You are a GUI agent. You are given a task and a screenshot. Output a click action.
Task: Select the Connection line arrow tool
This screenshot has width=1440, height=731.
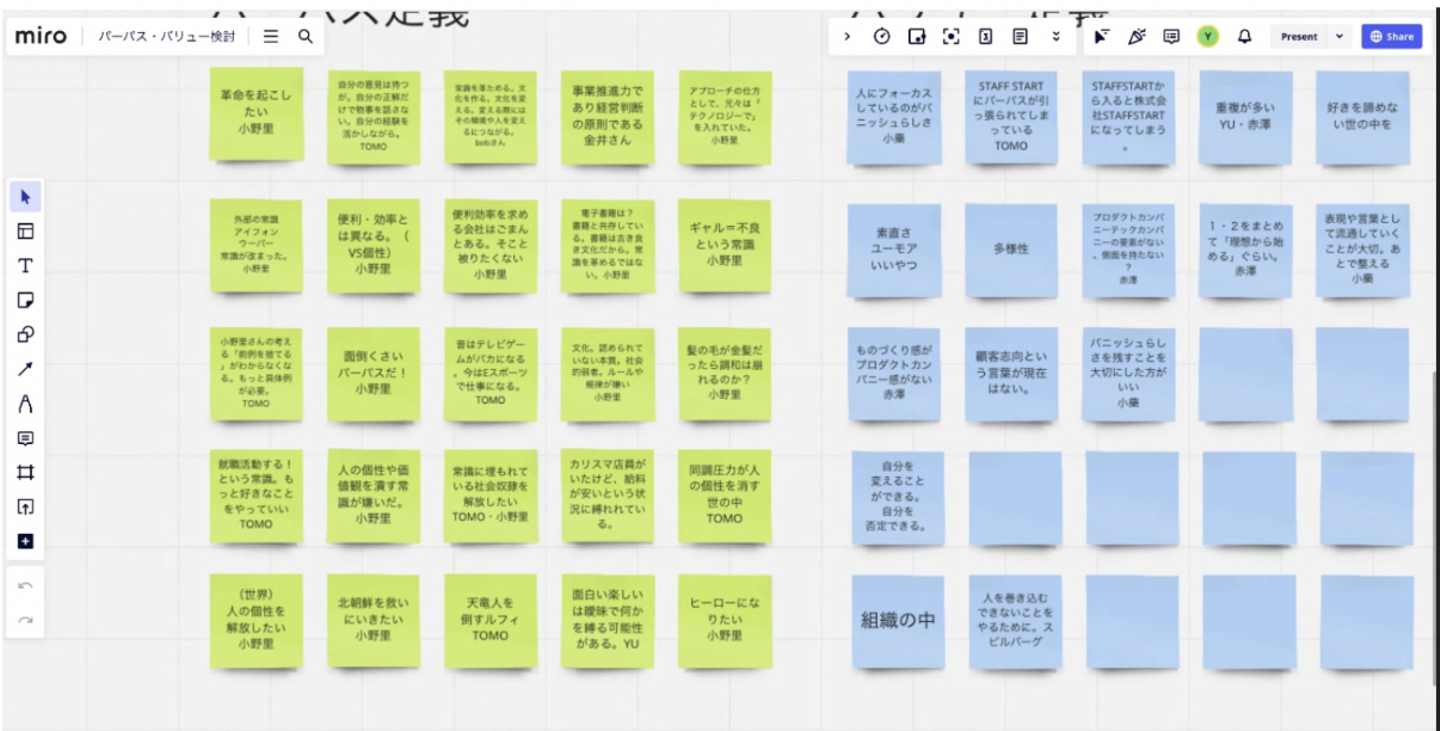25,369
